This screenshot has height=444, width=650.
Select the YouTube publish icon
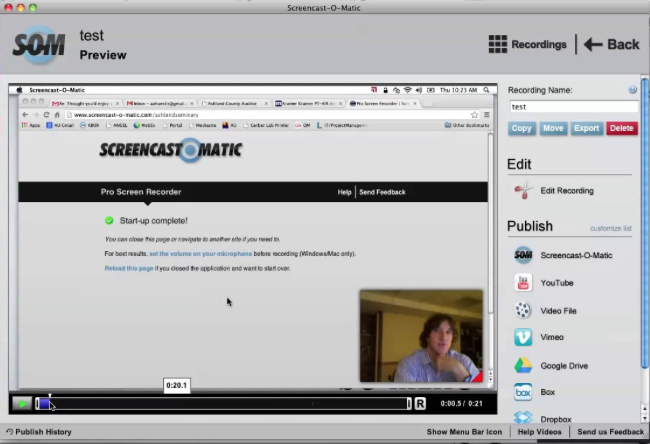pos(523,283)
